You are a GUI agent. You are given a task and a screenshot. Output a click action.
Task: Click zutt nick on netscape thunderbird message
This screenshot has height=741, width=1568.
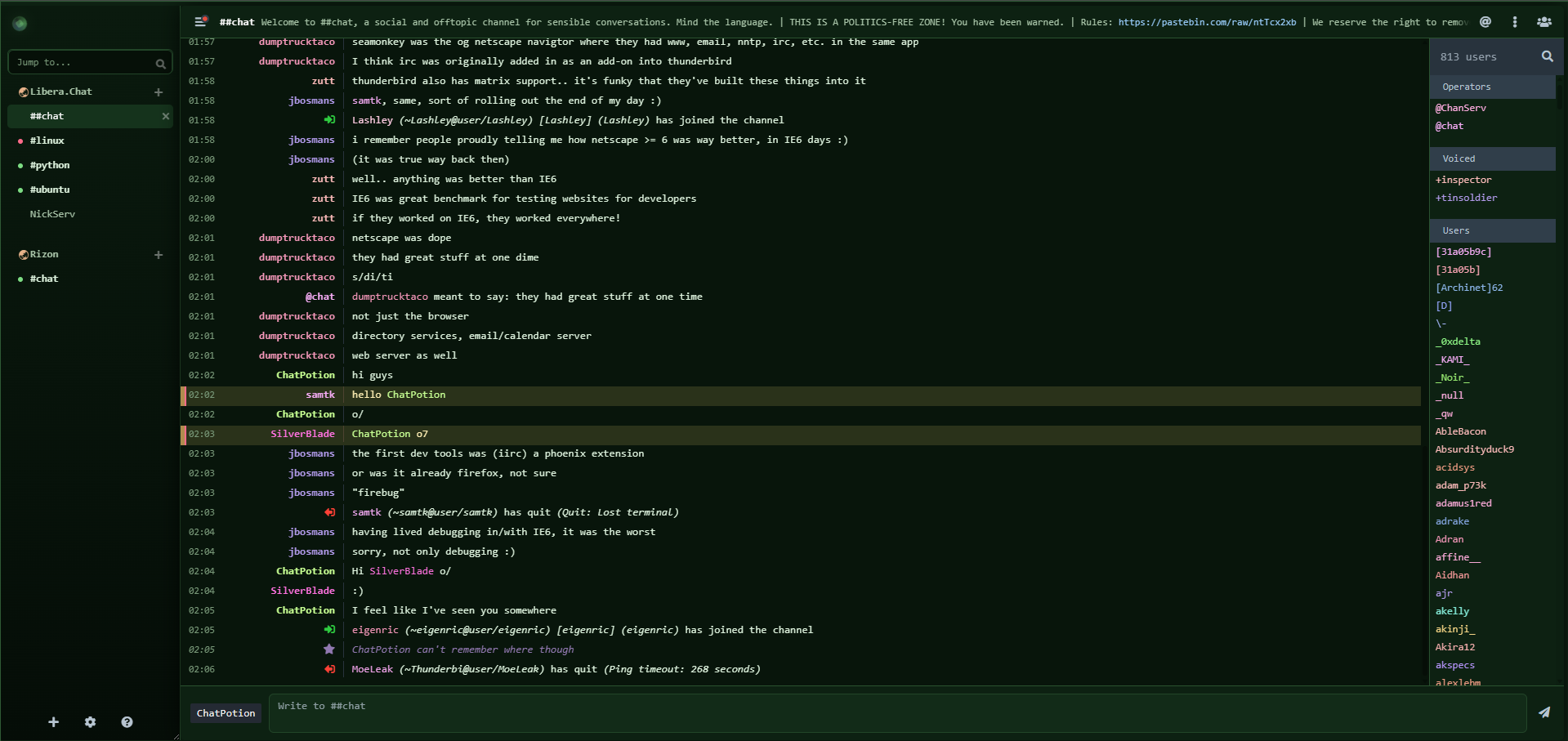324,81
